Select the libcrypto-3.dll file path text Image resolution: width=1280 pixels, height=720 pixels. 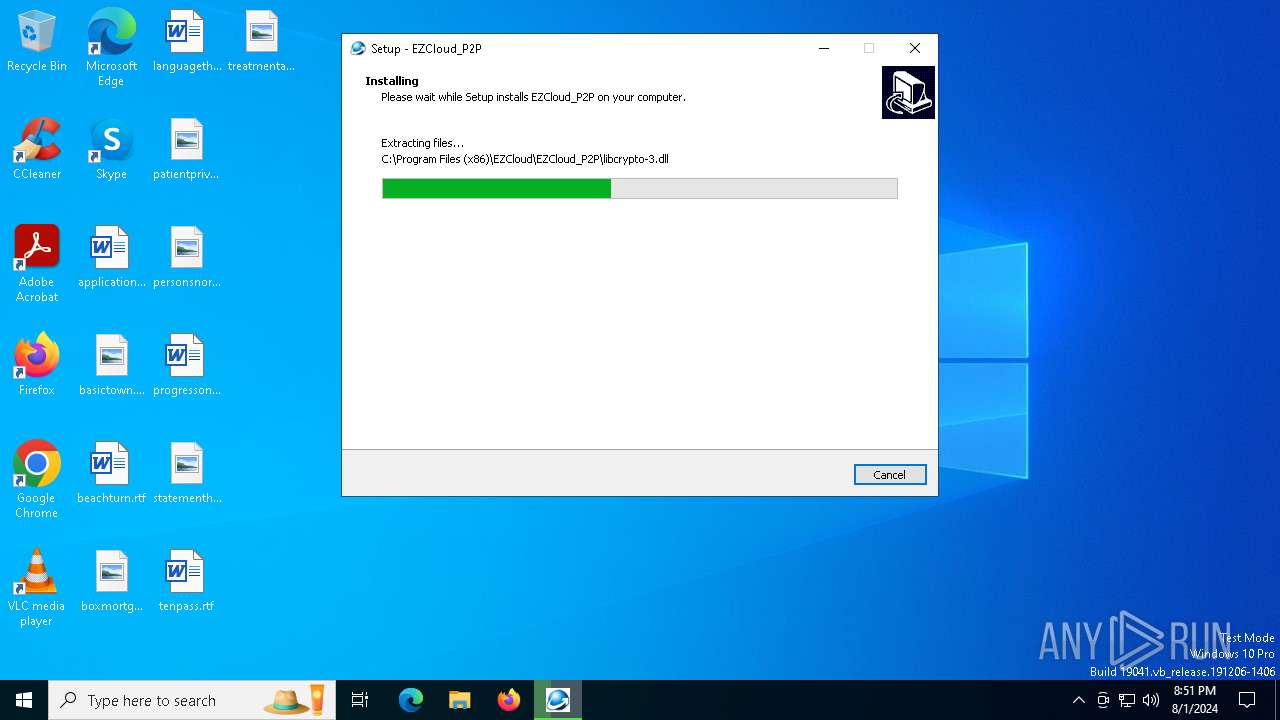(x=525, y=159)
